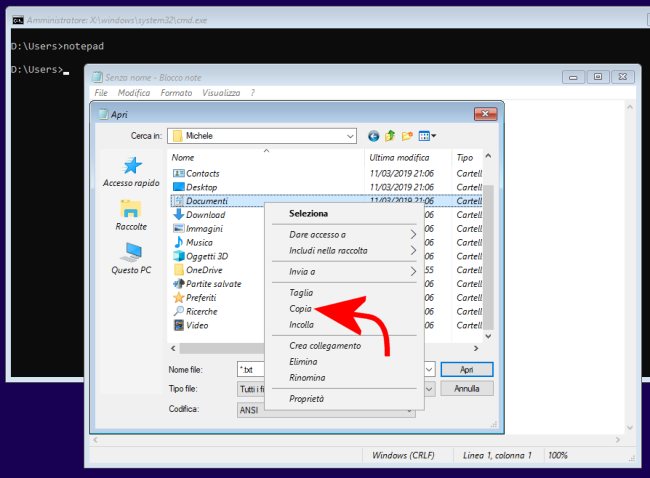Screen dimensions: 650x478
Task: Expand the Cerca in dropdown
Action: (x=350, y=136)
